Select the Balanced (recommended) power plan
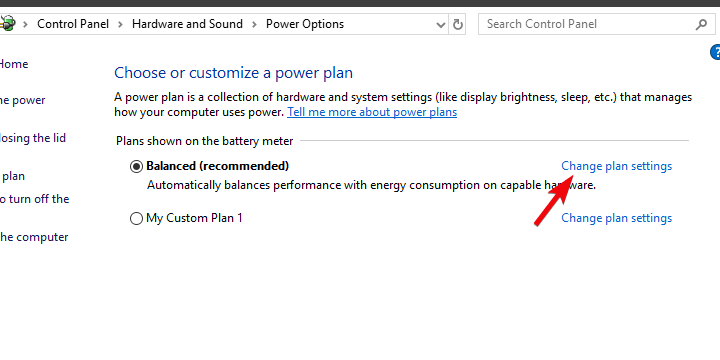 [x=136, y=166]
